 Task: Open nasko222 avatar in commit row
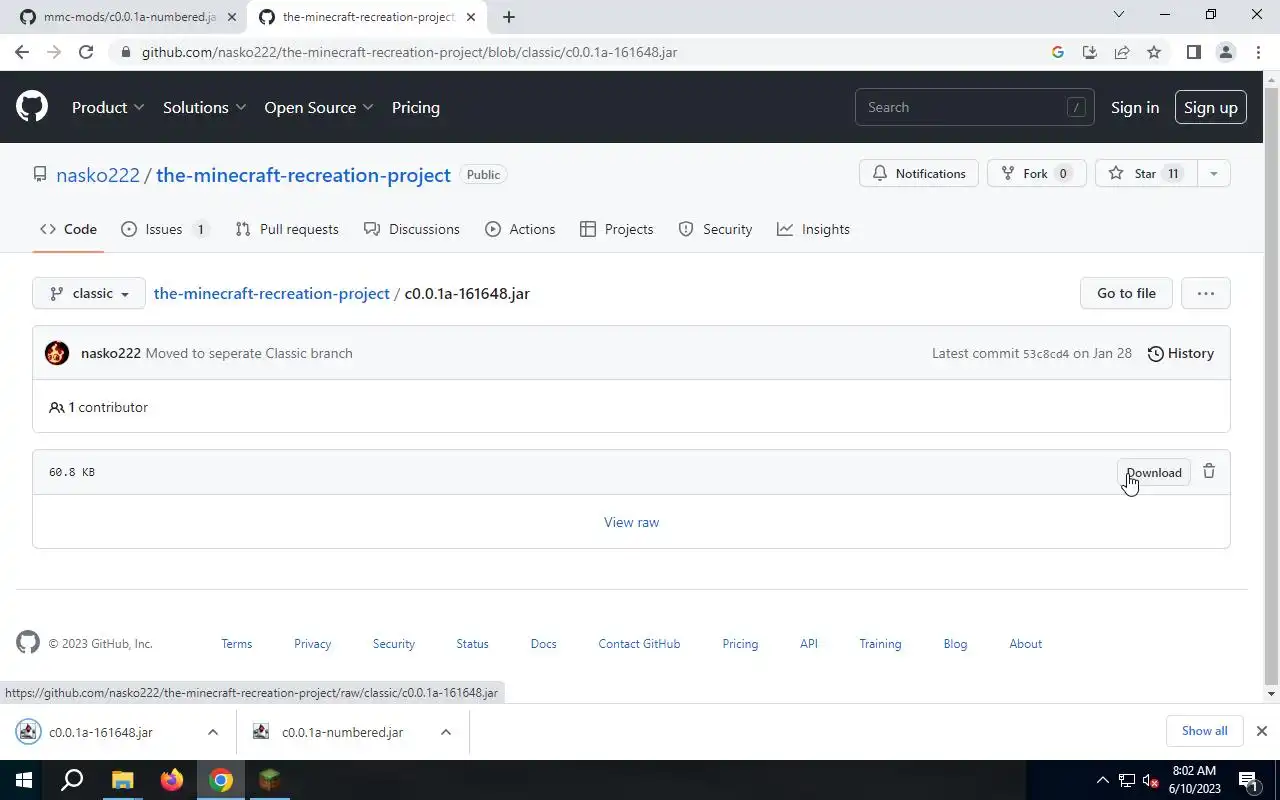(x=57, y=353)
